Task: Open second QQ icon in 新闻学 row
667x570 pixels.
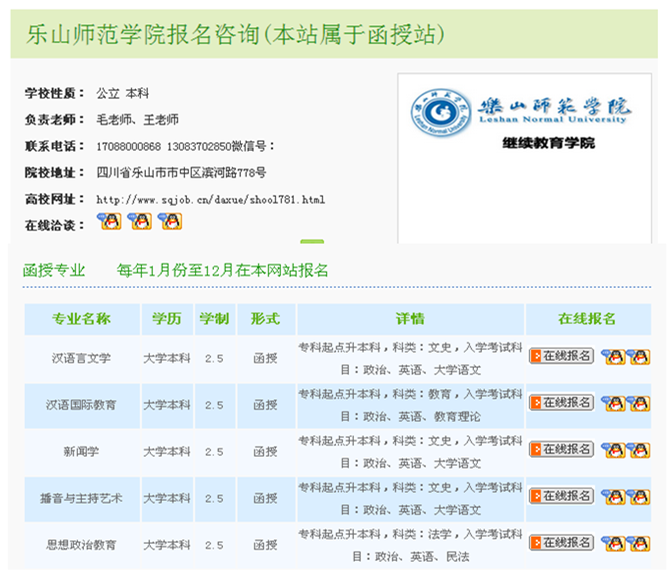Action: pos(638,450)
